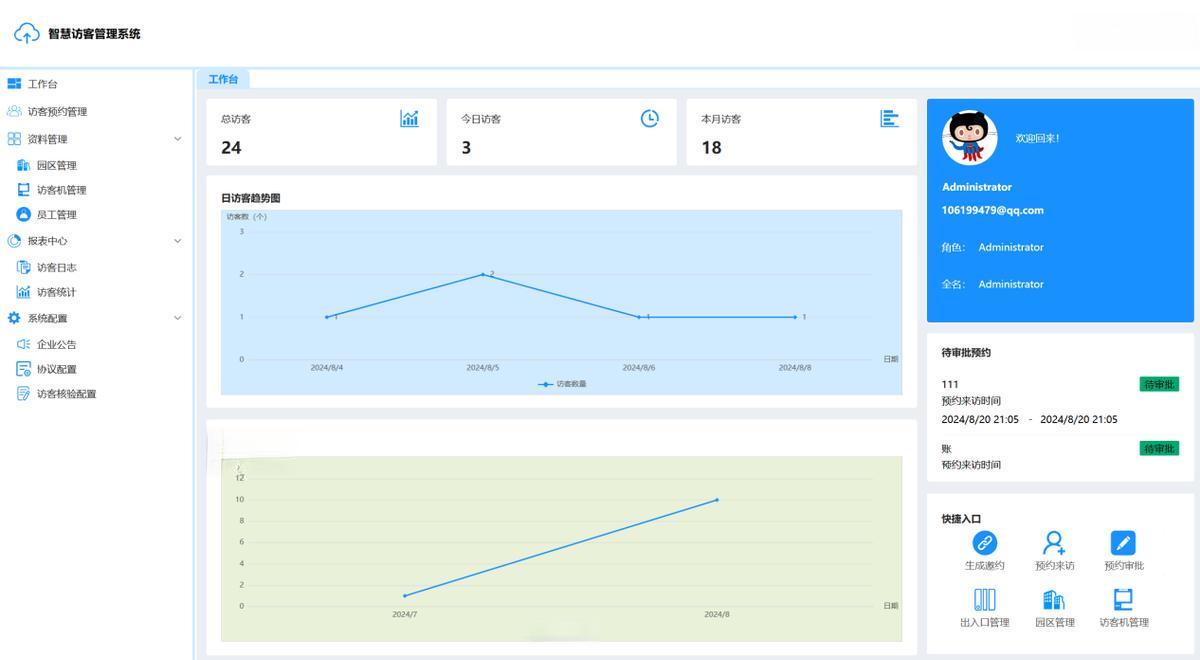Click the 本月访客 bar icon

point(889,119)
